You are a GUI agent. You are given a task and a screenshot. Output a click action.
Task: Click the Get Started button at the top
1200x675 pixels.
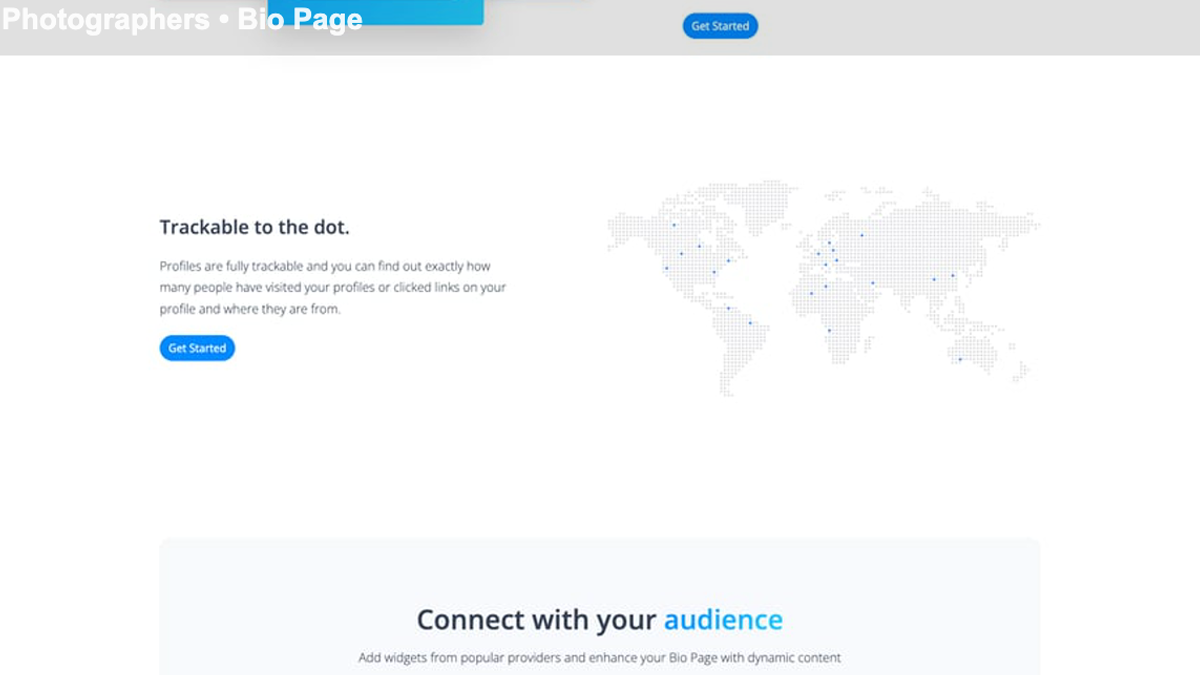720,26
